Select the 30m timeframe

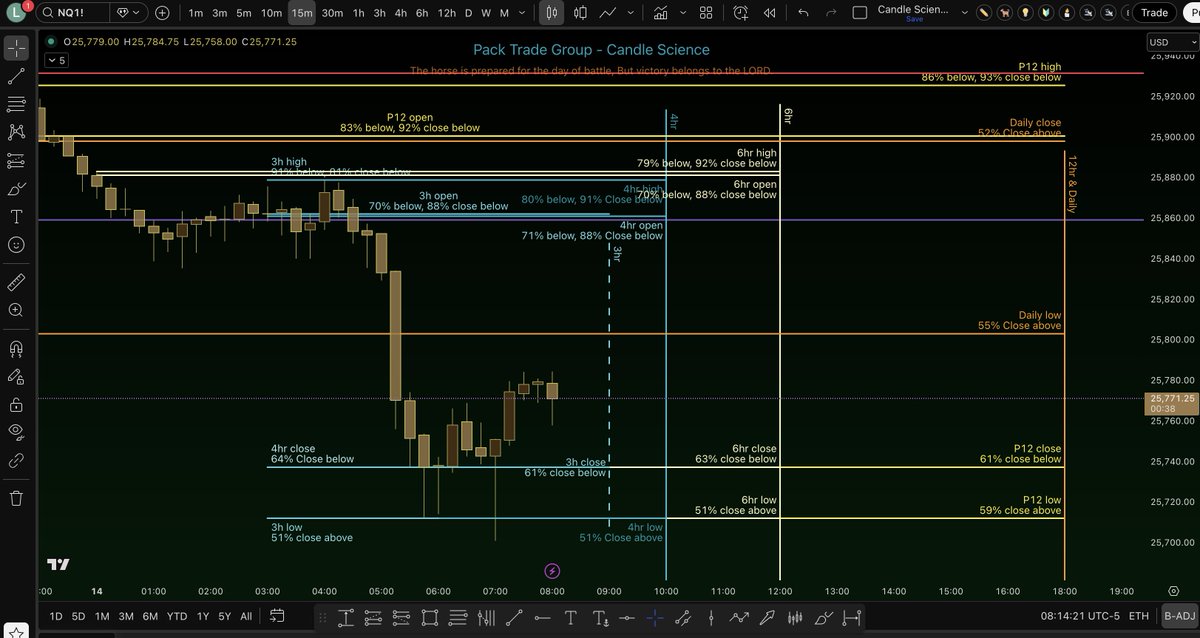332,13
